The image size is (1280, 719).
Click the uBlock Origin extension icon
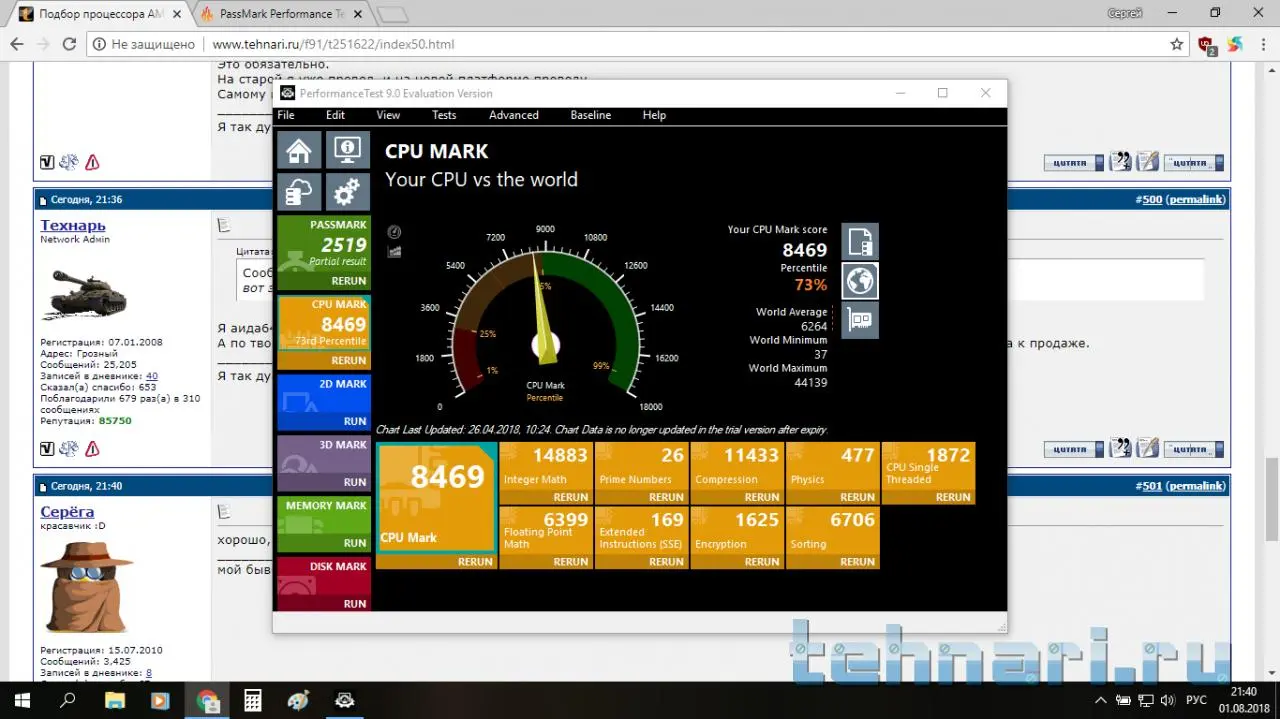tap(1207, 45)
